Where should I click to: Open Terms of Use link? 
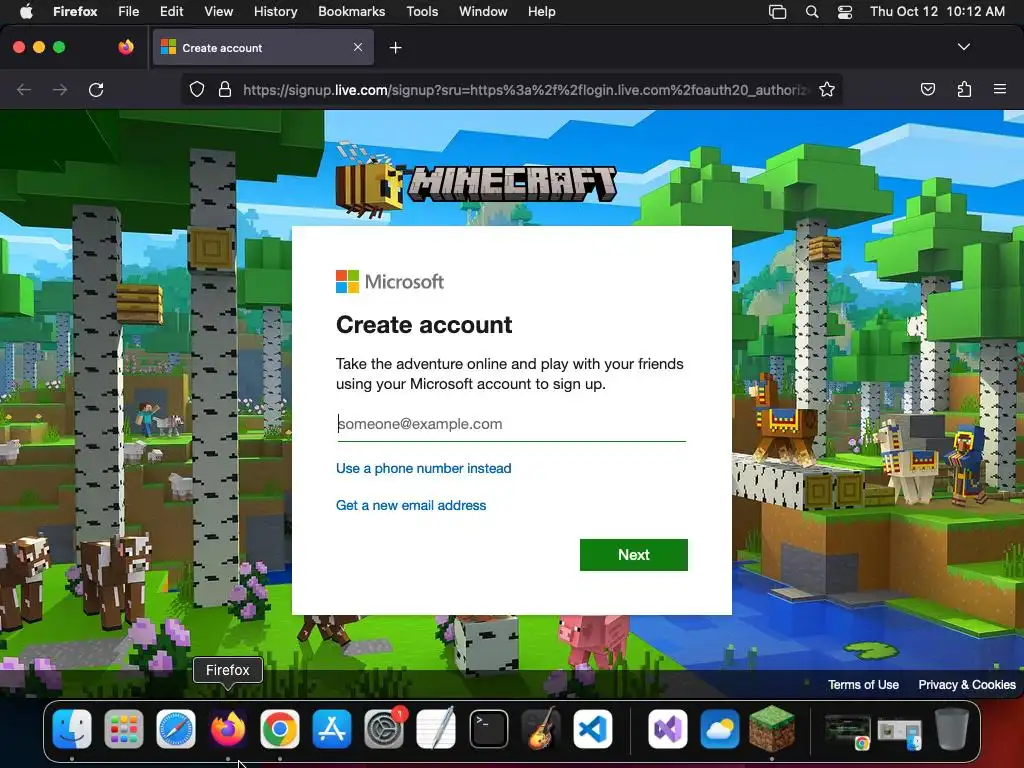pos(863,684)
